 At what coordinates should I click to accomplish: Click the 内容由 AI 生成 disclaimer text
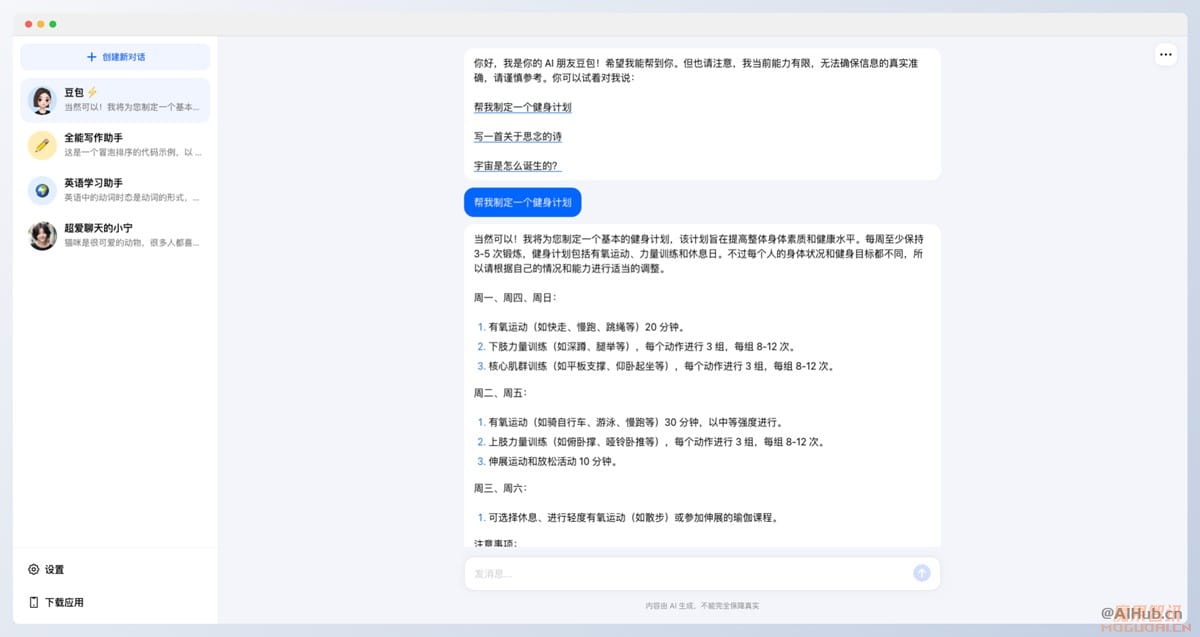(702, 605)
